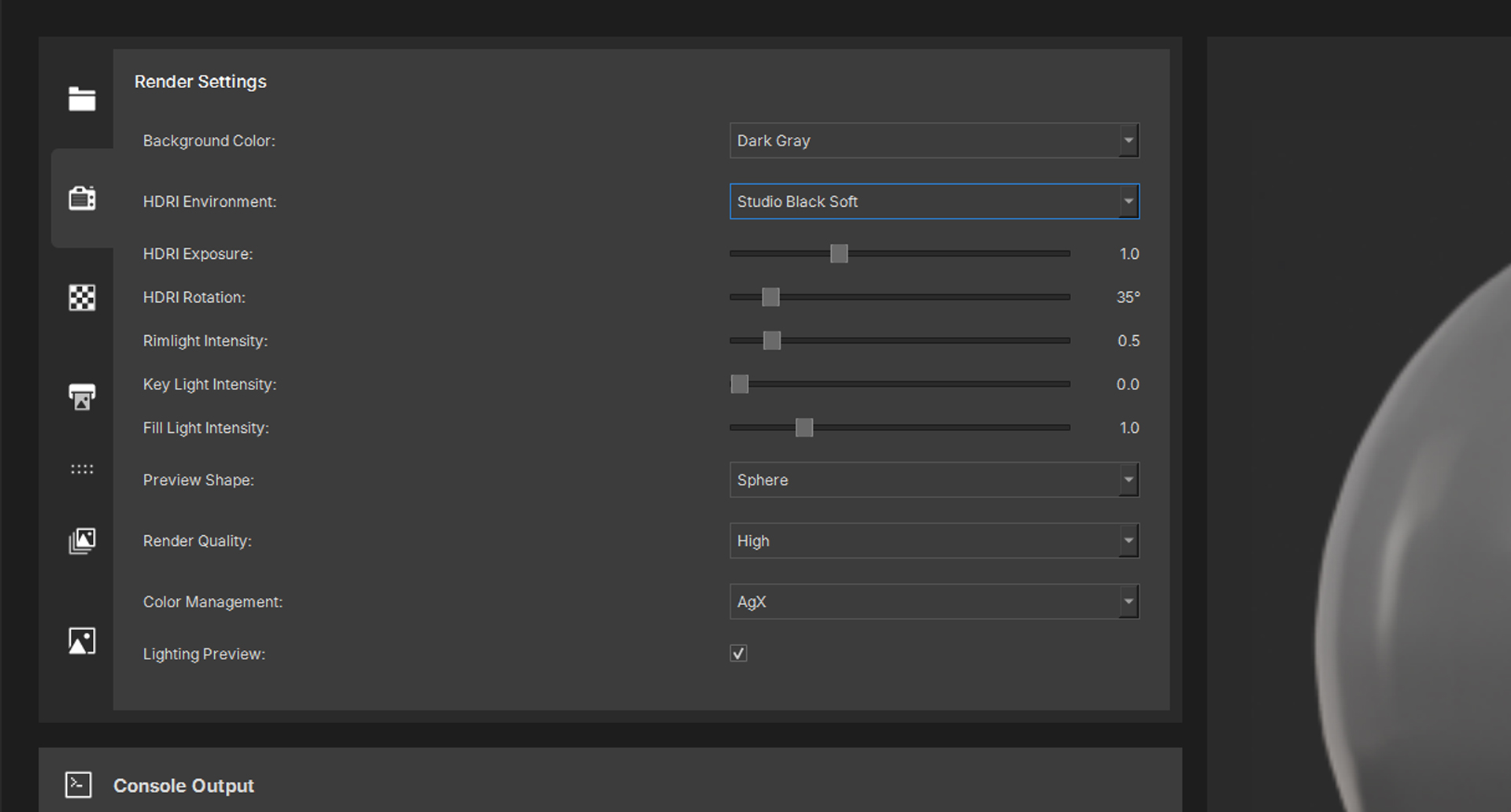
Task: Click the Rimlight Intensity label
Action: (205, 341)
